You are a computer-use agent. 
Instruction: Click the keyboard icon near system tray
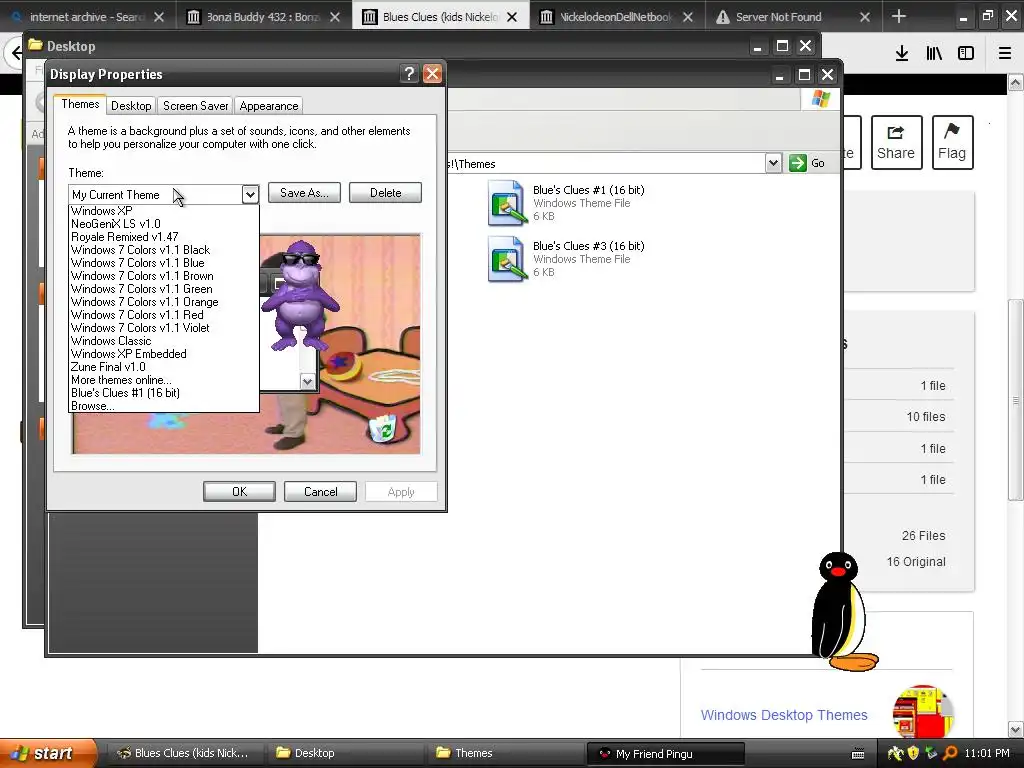tap(858, 754)
